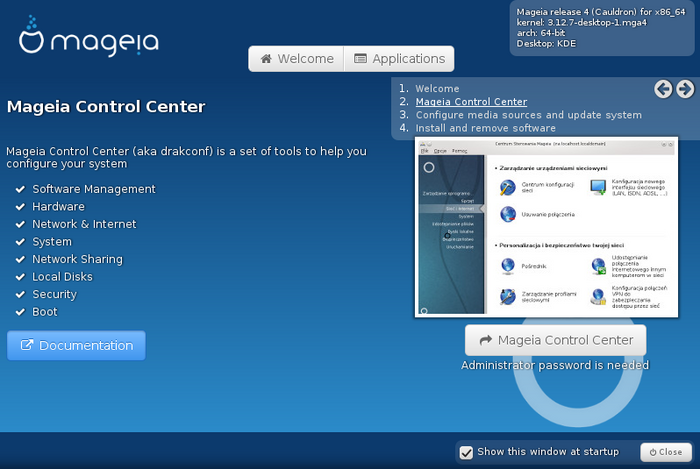Click the 'Network Sharing' list item

click(x=77, y=259)
